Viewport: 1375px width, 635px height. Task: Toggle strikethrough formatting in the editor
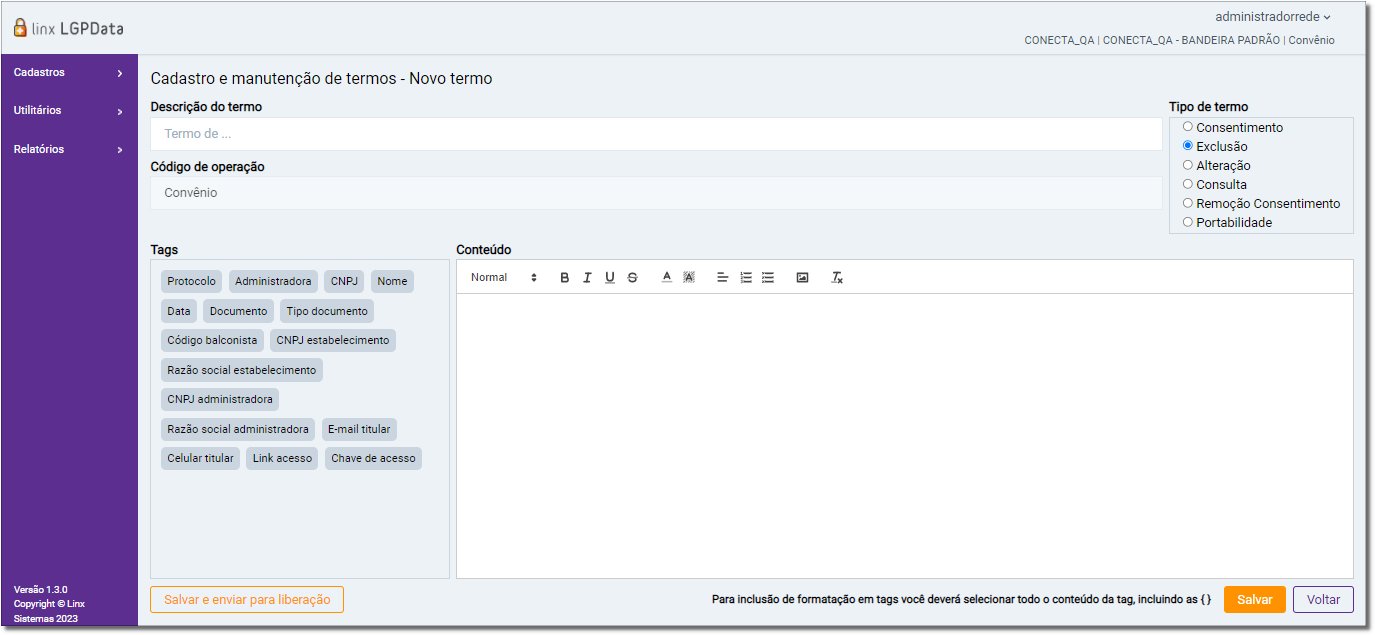tap(632, 278)
